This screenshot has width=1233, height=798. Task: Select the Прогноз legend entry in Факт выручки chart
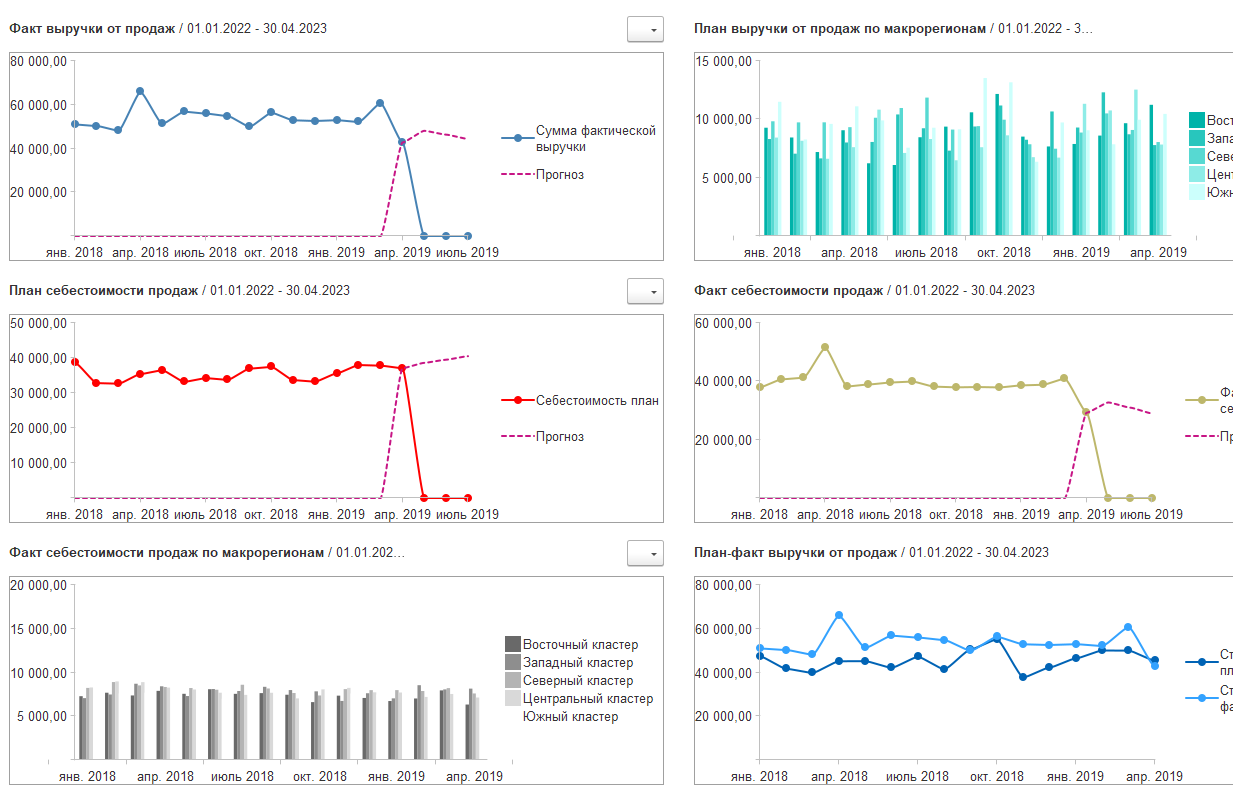[560, 174]
